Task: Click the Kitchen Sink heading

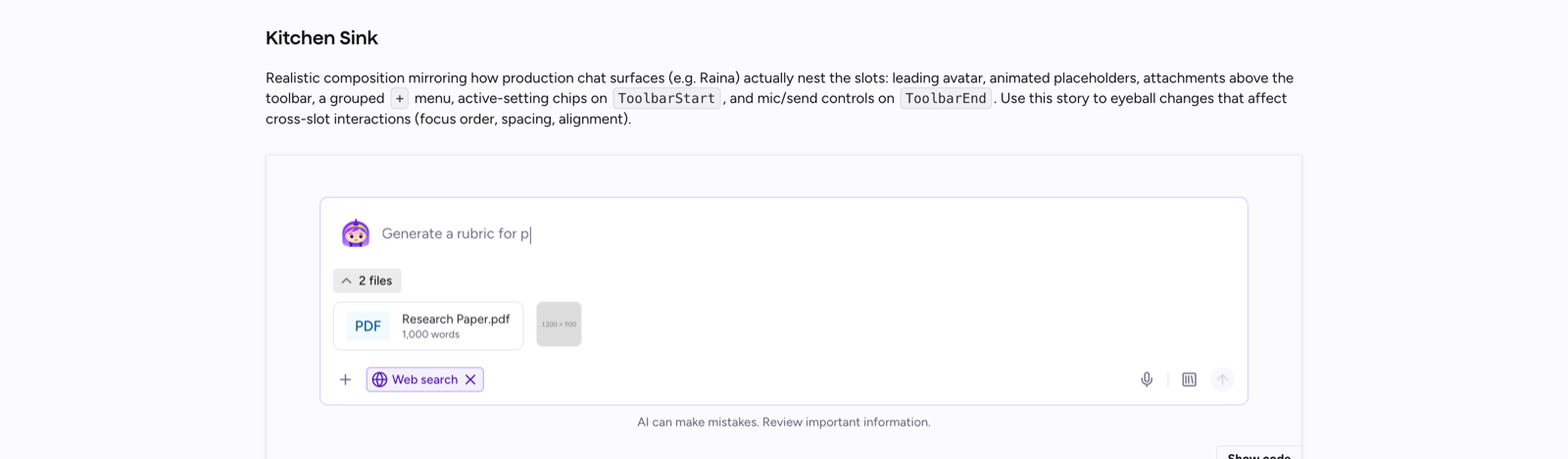Action: pos(321,38)
